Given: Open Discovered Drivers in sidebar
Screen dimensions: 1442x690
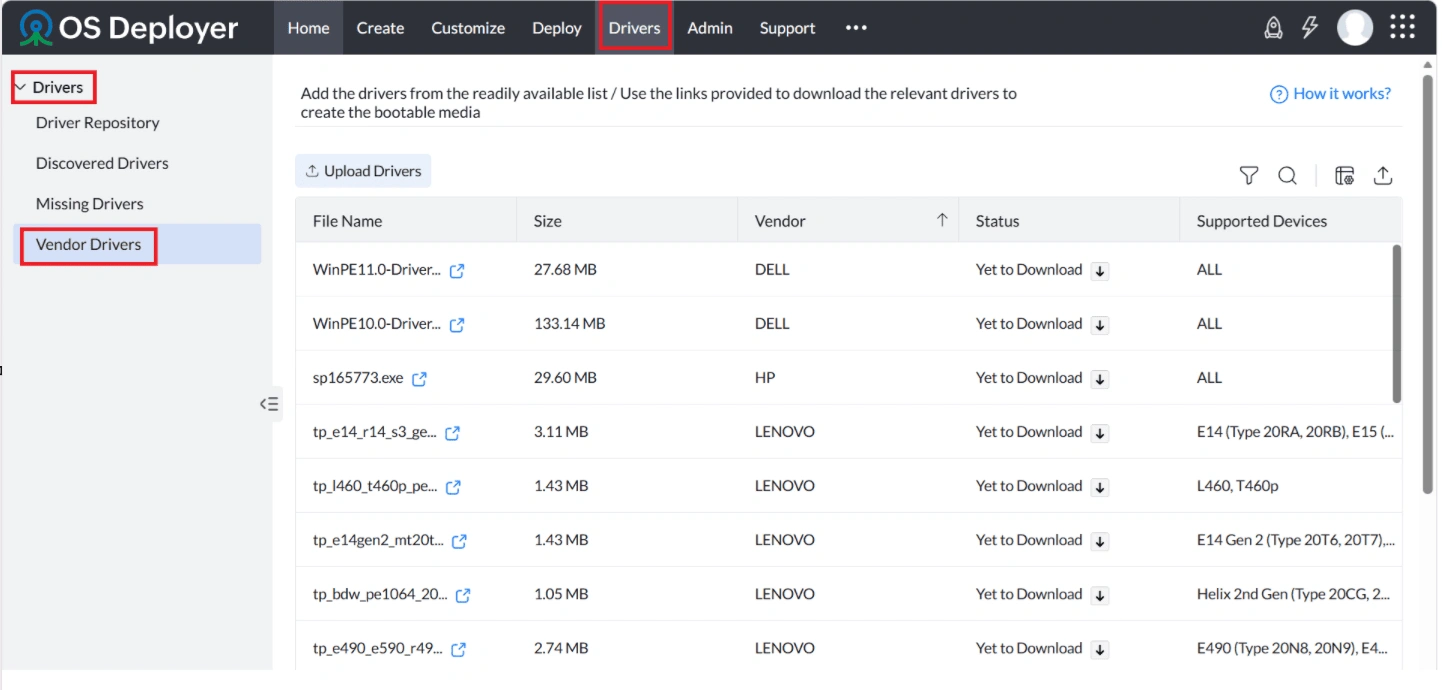Looking at the screenshot, I should [x=102, y=163].
